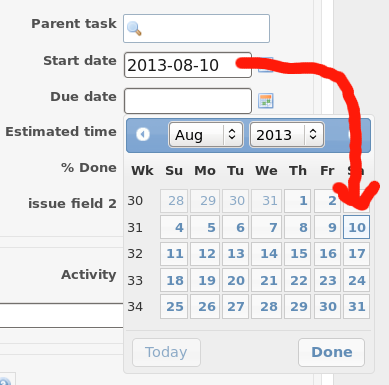Click into the Parent task field

click(x=196, y=28)
